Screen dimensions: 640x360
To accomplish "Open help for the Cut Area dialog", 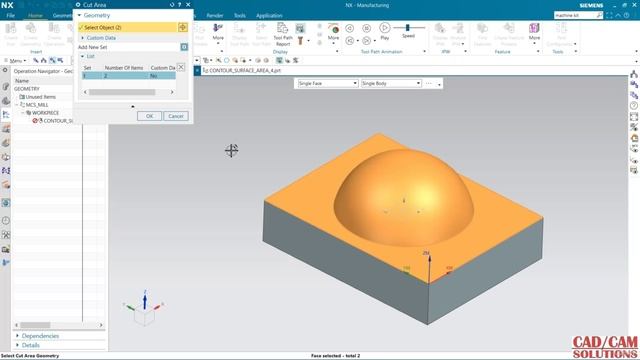I will point(179,5).
